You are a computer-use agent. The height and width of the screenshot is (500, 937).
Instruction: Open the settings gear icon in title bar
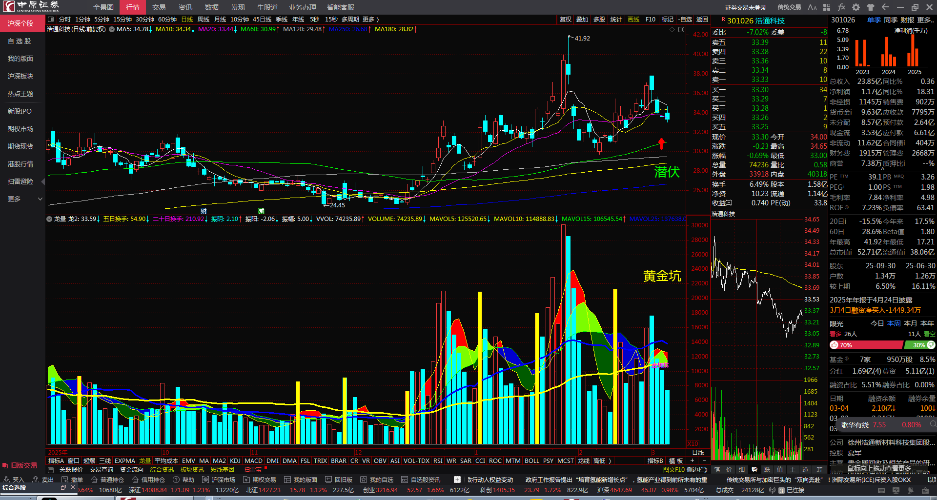pos(856,7)
